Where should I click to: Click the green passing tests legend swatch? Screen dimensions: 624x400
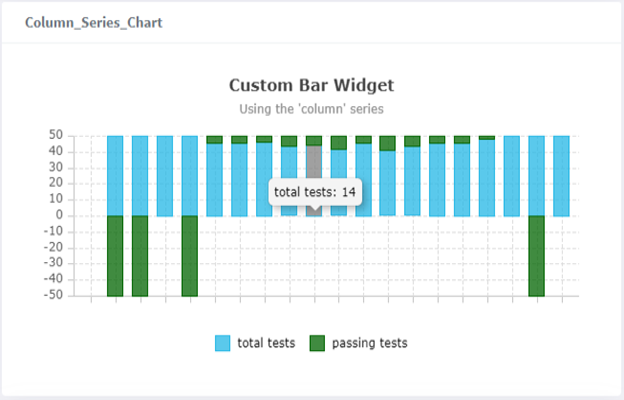pos(317,343)
